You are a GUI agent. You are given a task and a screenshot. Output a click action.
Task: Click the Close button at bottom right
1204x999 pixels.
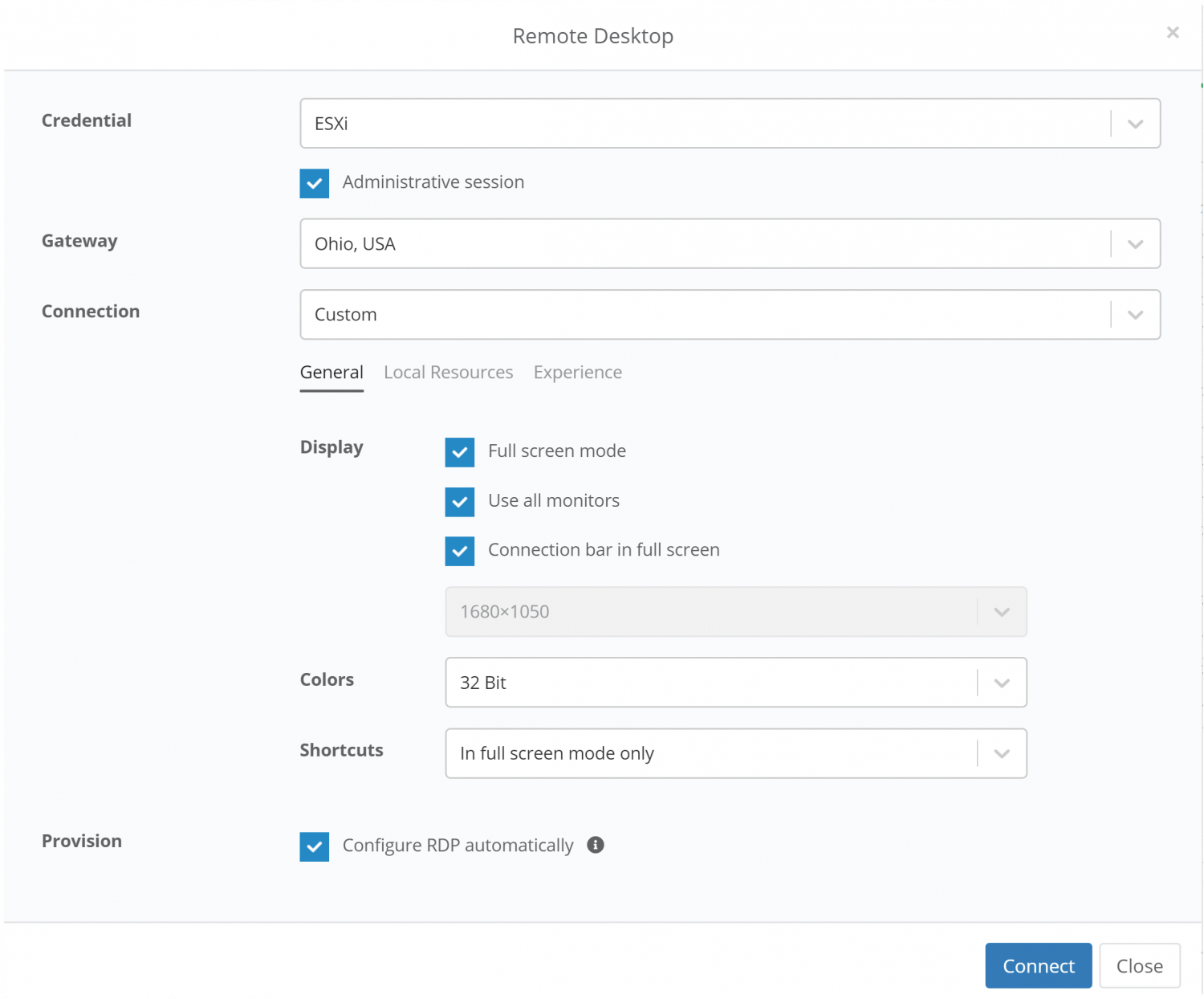(1139, 965)
